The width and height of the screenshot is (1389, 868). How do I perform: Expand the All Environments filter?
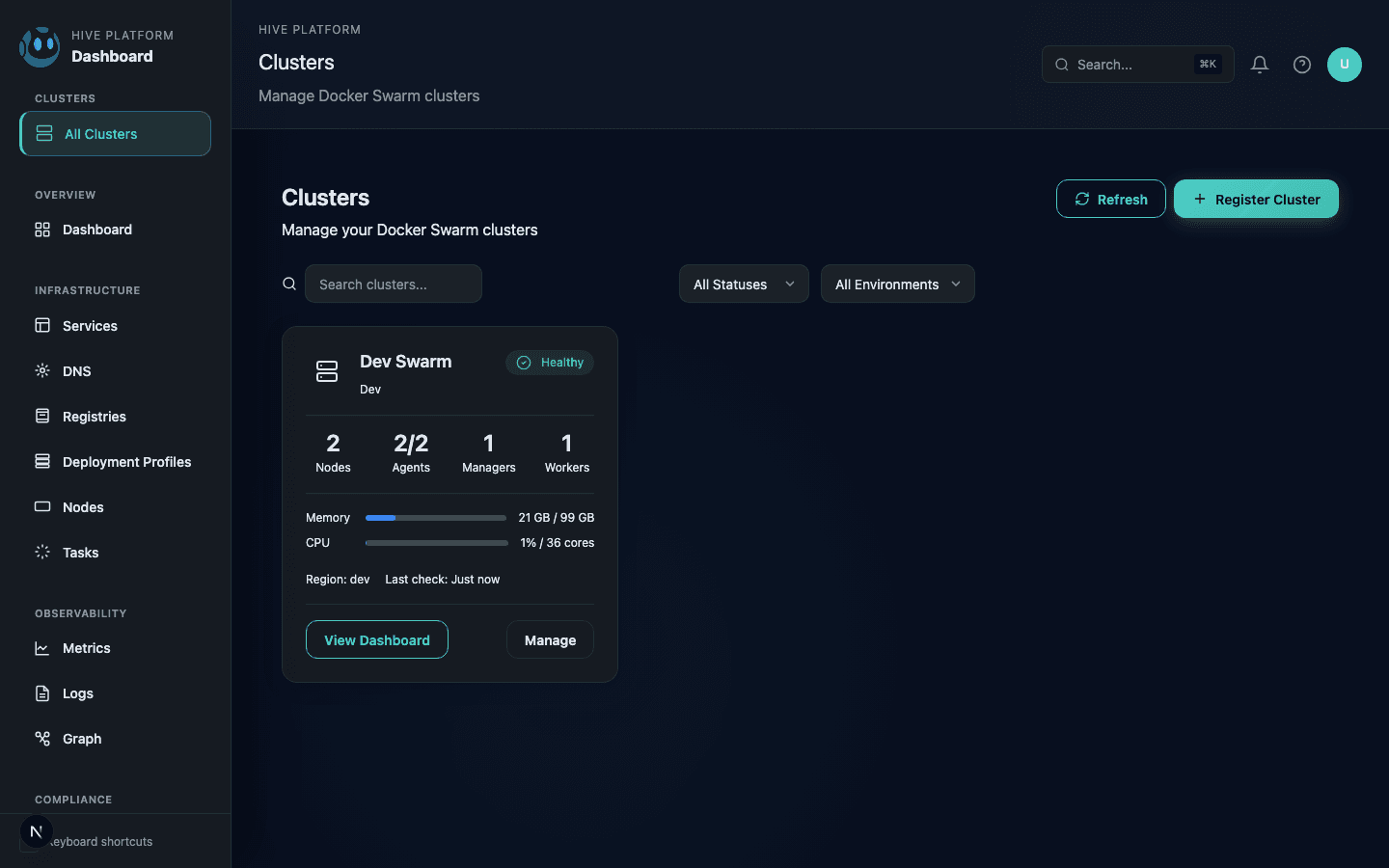pyautogui.click(x=897, y=284)
